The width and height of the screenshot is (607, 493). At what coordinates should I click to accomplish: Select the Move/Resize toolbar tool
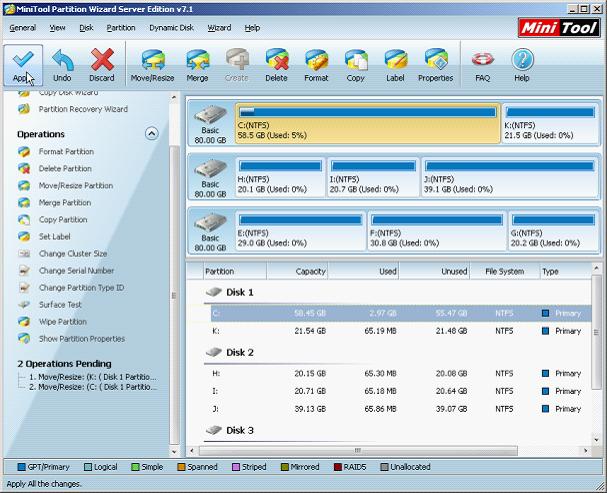(x=153, y=65)
